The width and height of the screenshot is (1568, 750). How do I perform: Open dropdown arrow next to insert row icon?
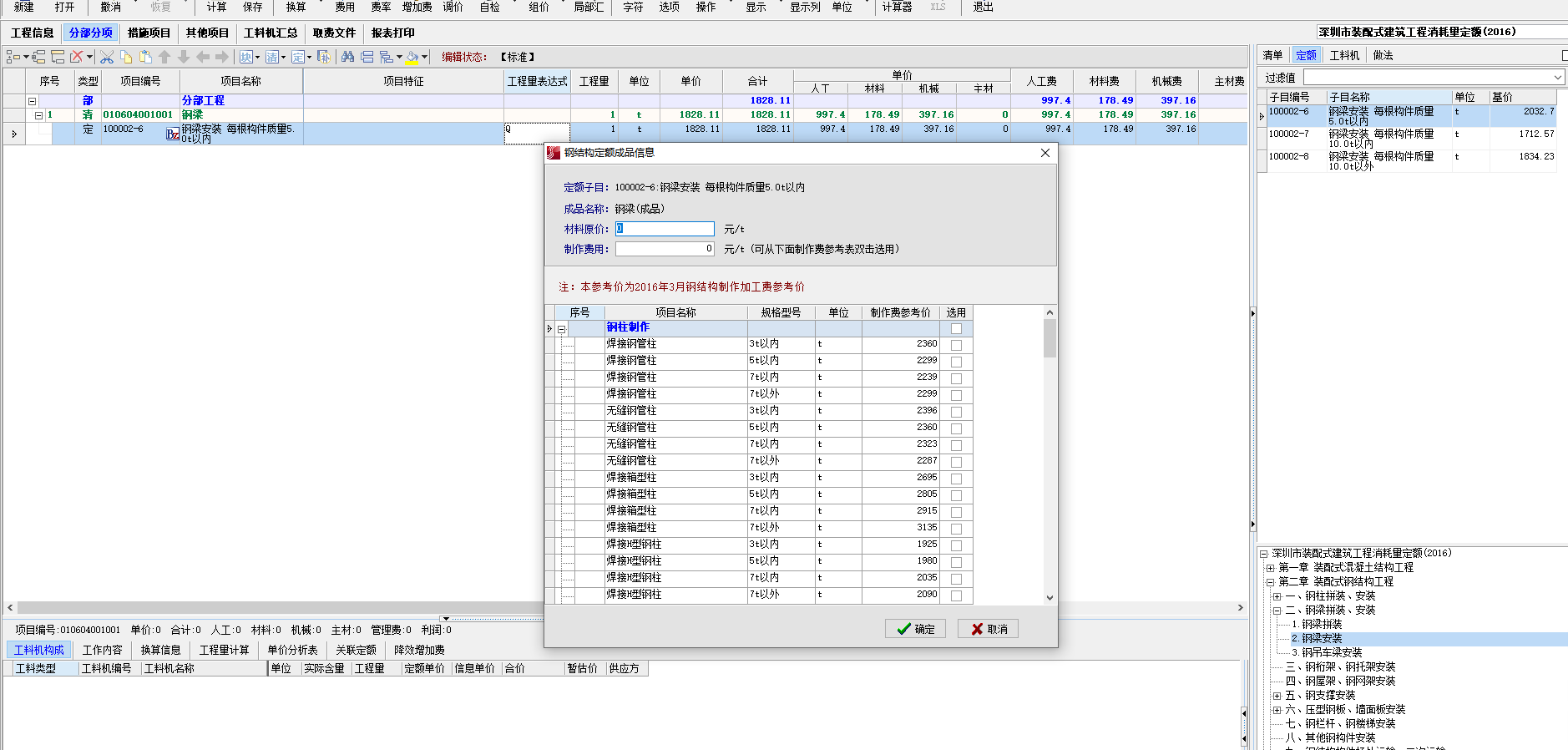[26, 57]
